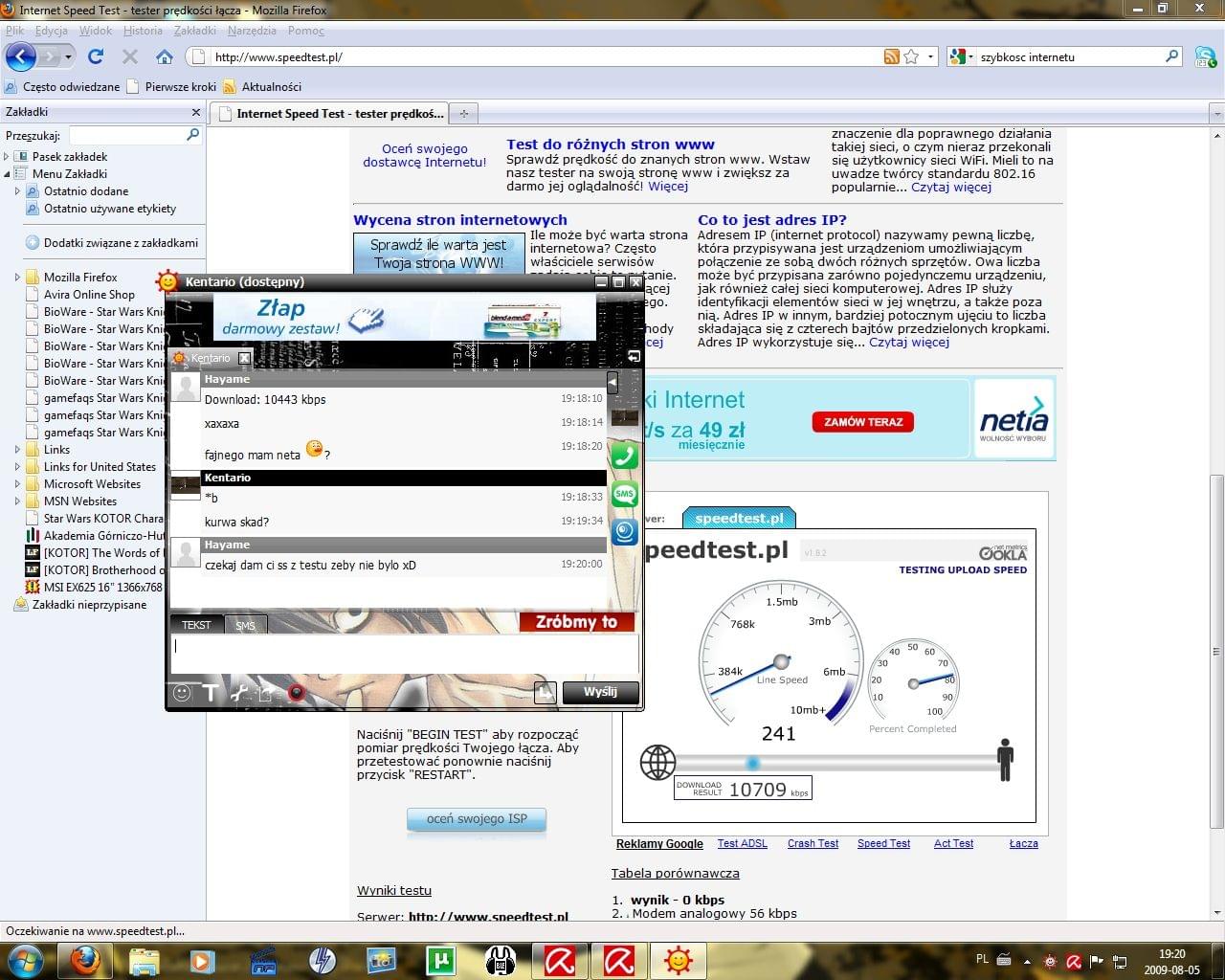Open the emoticon picker in chat toolbar
The height and width of the screenshot is (980, 1225).
pos(182,693)
